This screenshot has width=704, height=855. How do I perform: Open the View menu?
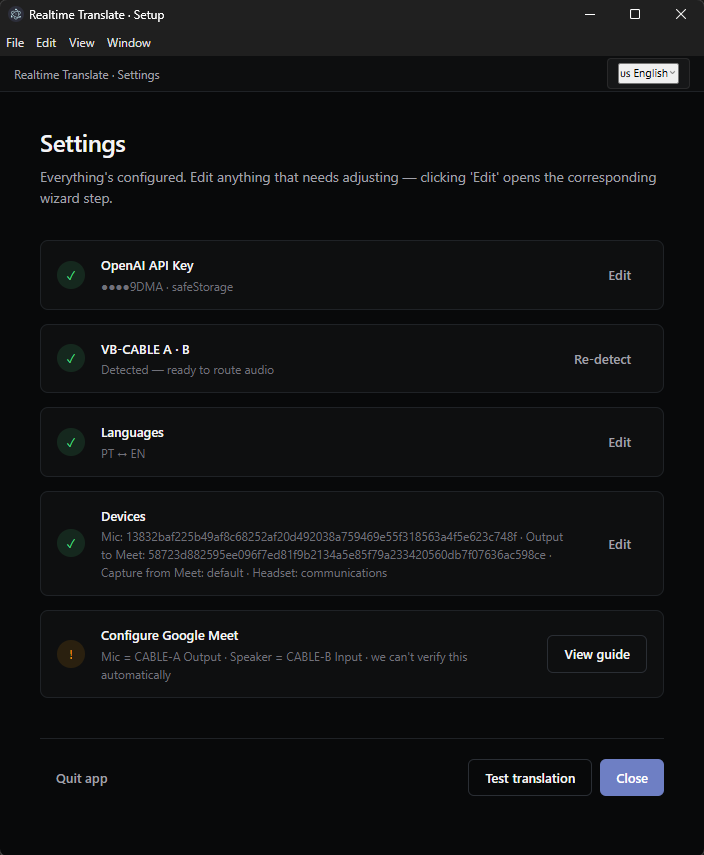81,43
